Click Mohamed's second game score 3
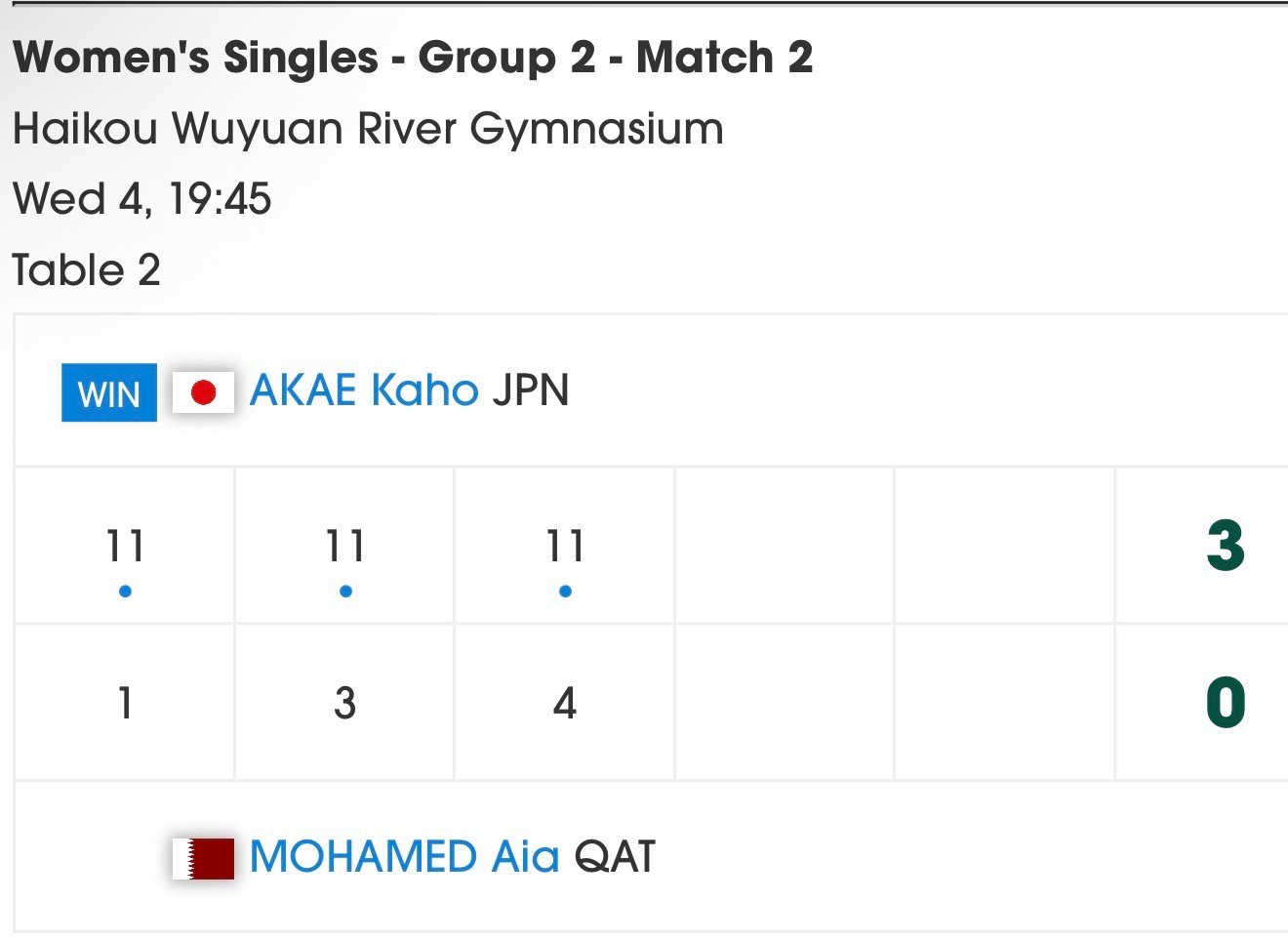 [345, 703]
